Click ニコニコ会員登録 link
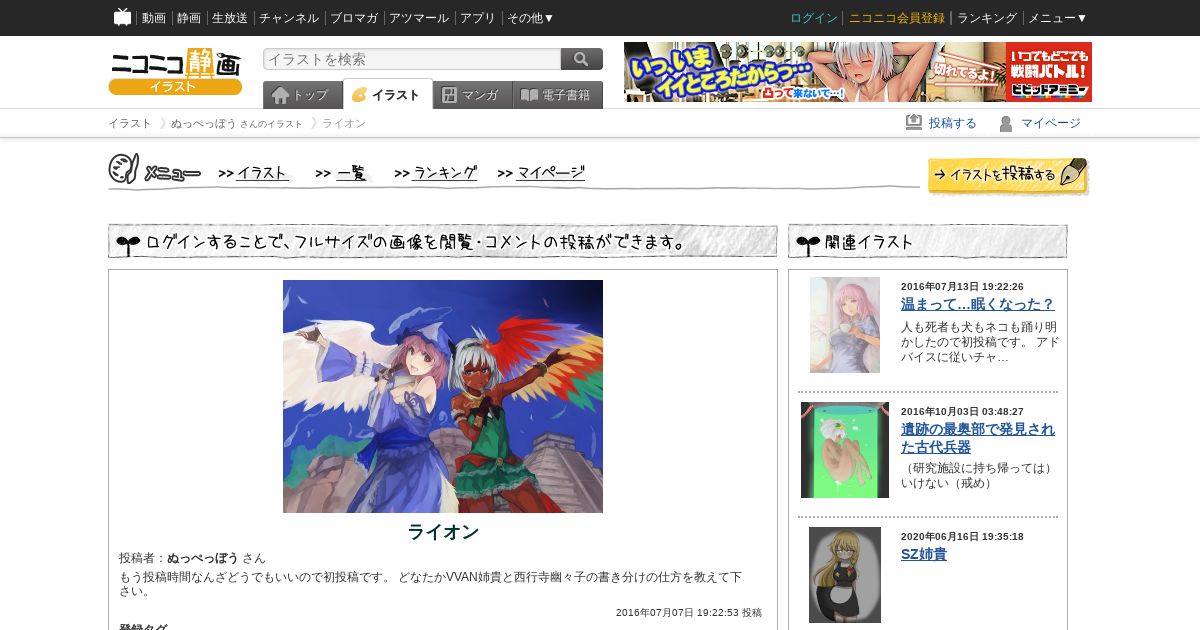Image resolution: width=1200 pixels, height=630 pixels. pyautogui.click(x=897, y=18)
